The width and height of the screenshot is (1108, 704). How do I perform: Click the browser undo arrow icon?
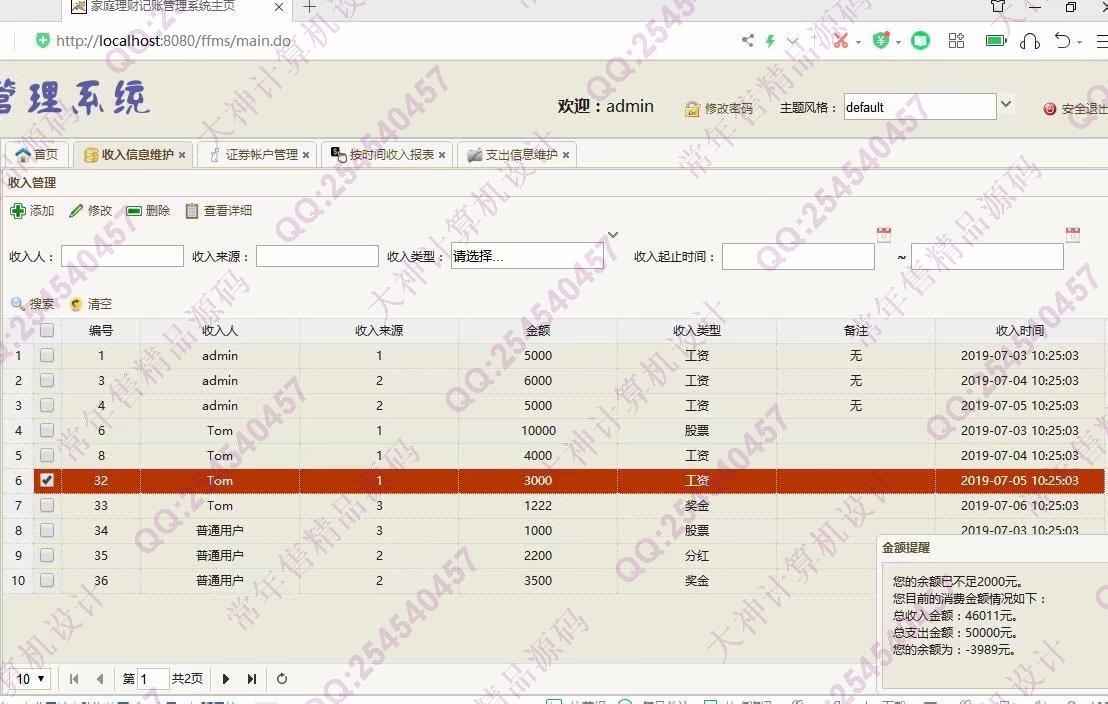click(1062, 40)
